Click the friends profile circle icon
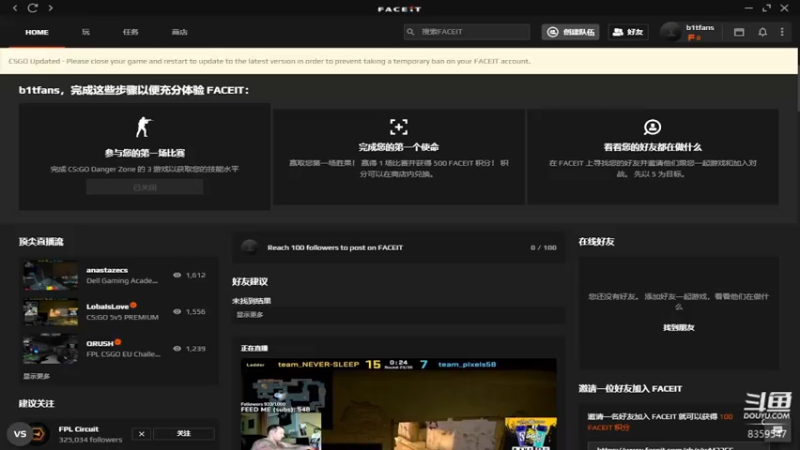 (x=652, y=127)
